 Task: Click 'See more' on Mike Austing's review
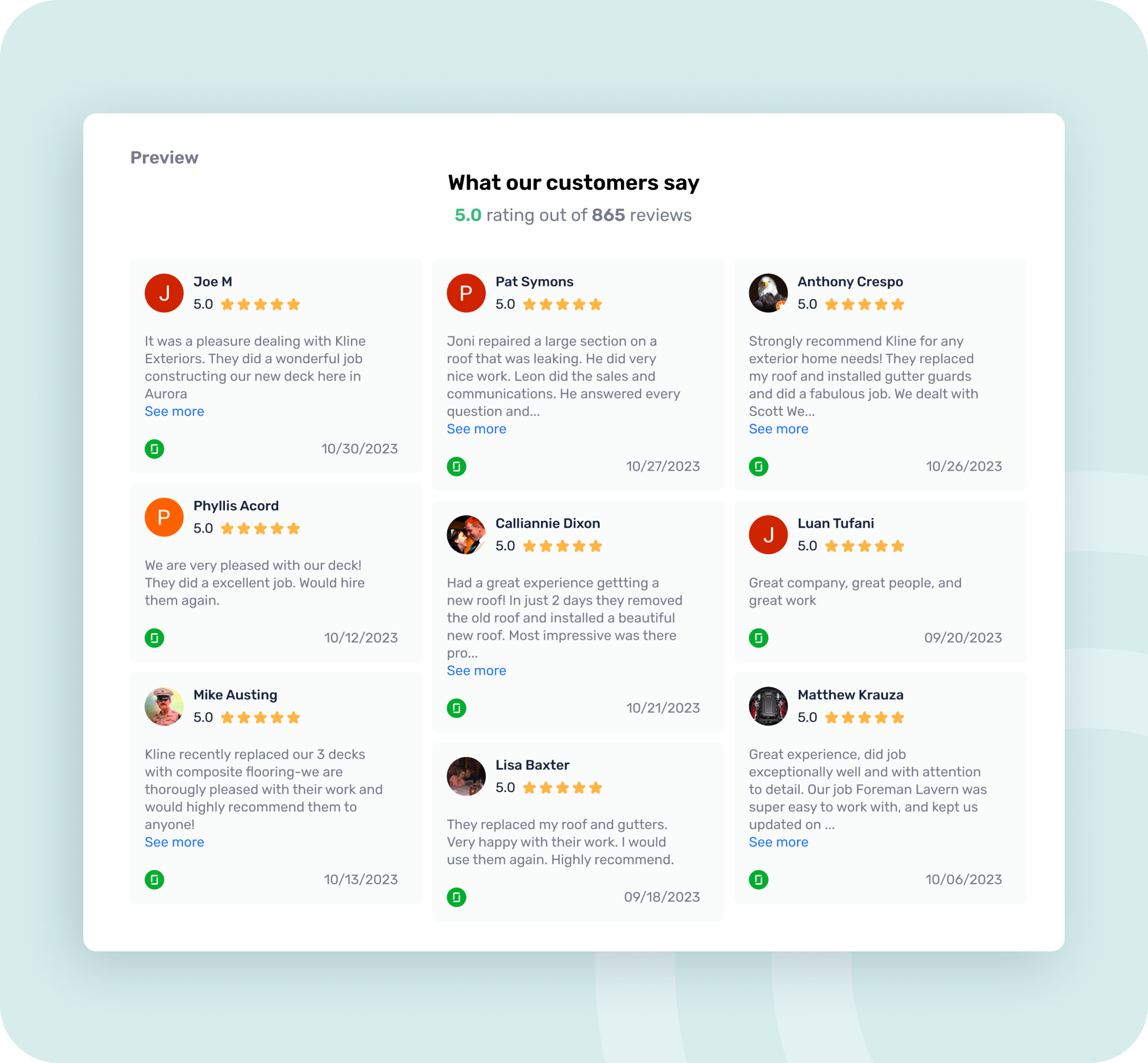pyautogui.click(x=174, y=842)
